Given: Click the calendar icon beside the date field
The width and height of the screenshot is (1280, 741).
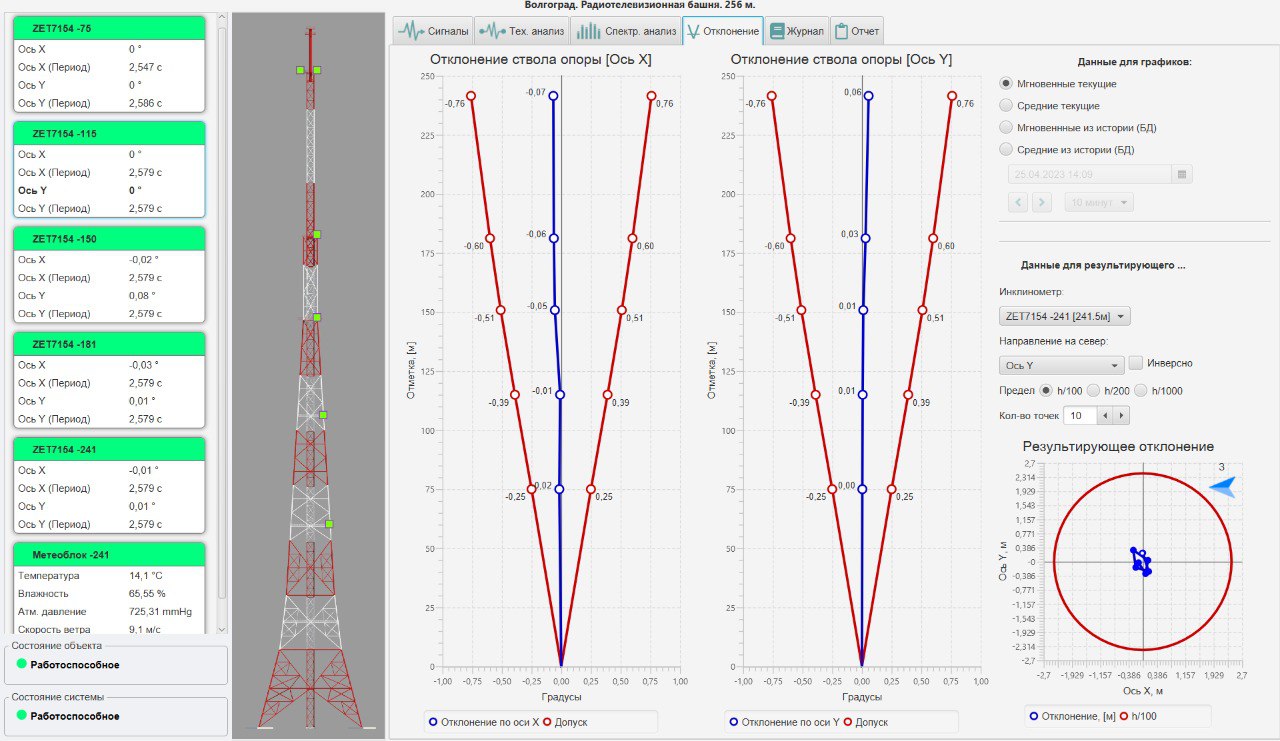Looking at the screenshot, I should (x=1182, y=174).
